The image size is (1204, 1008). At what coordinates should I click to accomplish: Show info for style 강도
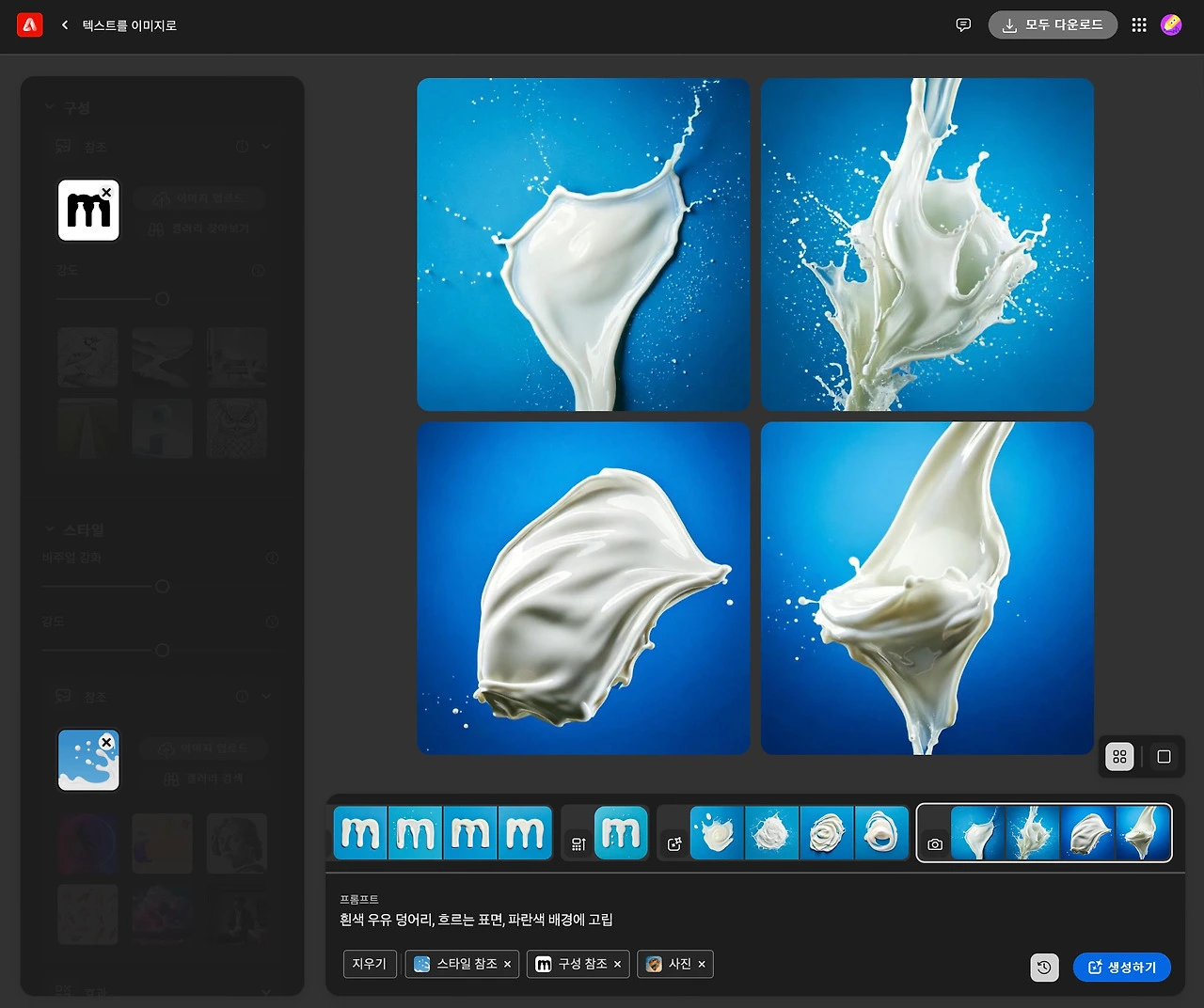(x=272, y=622)
